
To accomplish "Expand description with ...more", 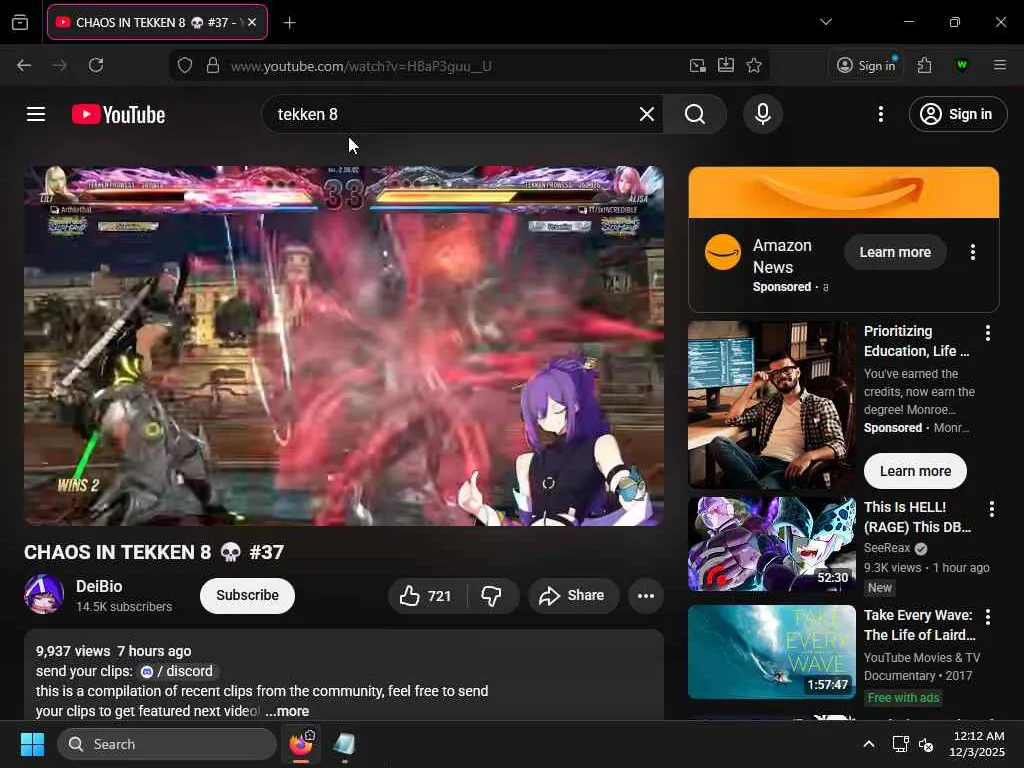I will tap(287, 711).
